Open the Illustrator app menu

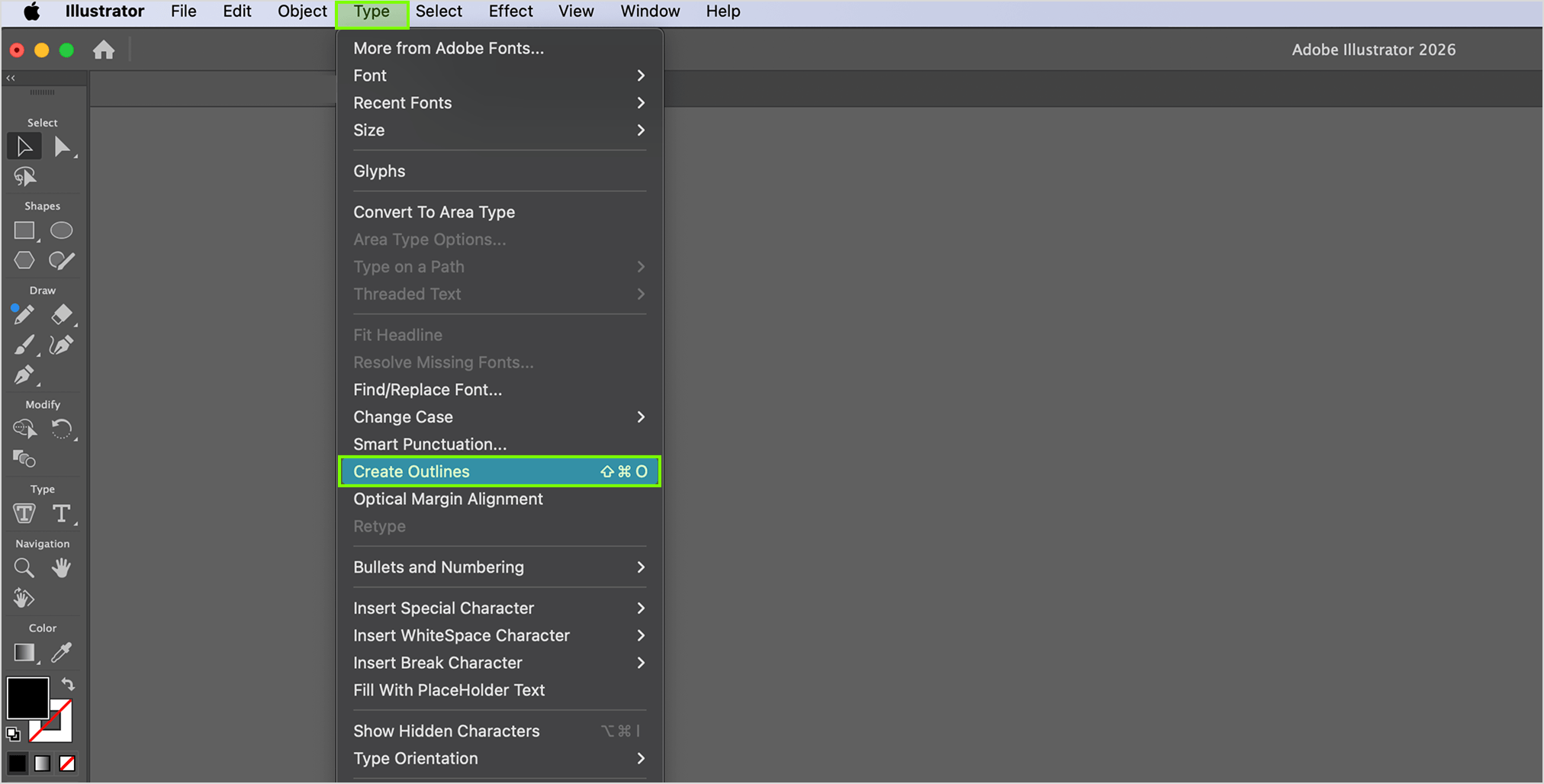pos(105,11)
